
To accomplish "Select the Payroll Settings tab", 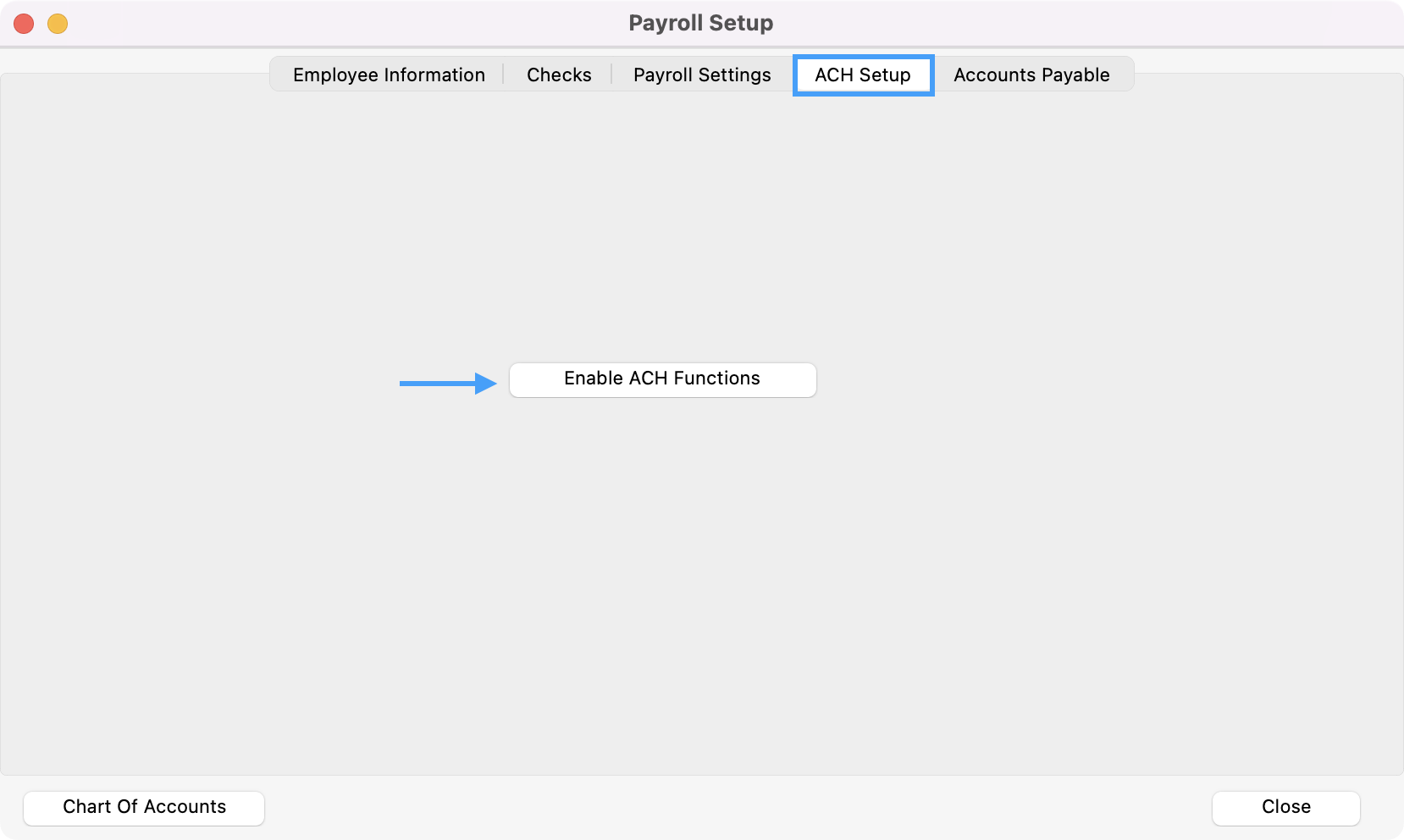I will [702, 75].
